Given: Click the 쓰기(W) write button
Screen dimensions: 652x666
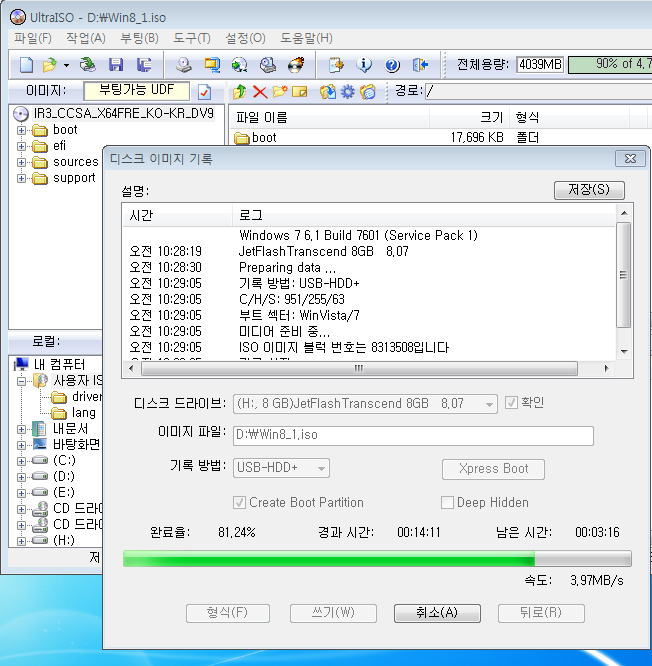Looking at the screenshot, I should pos(333,613).
